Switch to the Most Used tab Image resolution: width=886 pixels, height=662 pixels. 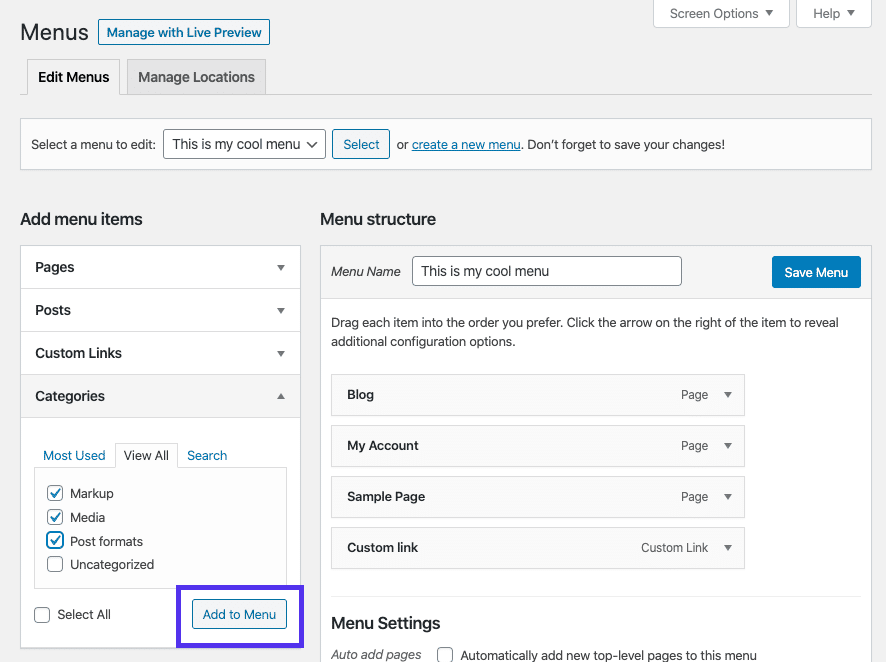pos(74,455)
